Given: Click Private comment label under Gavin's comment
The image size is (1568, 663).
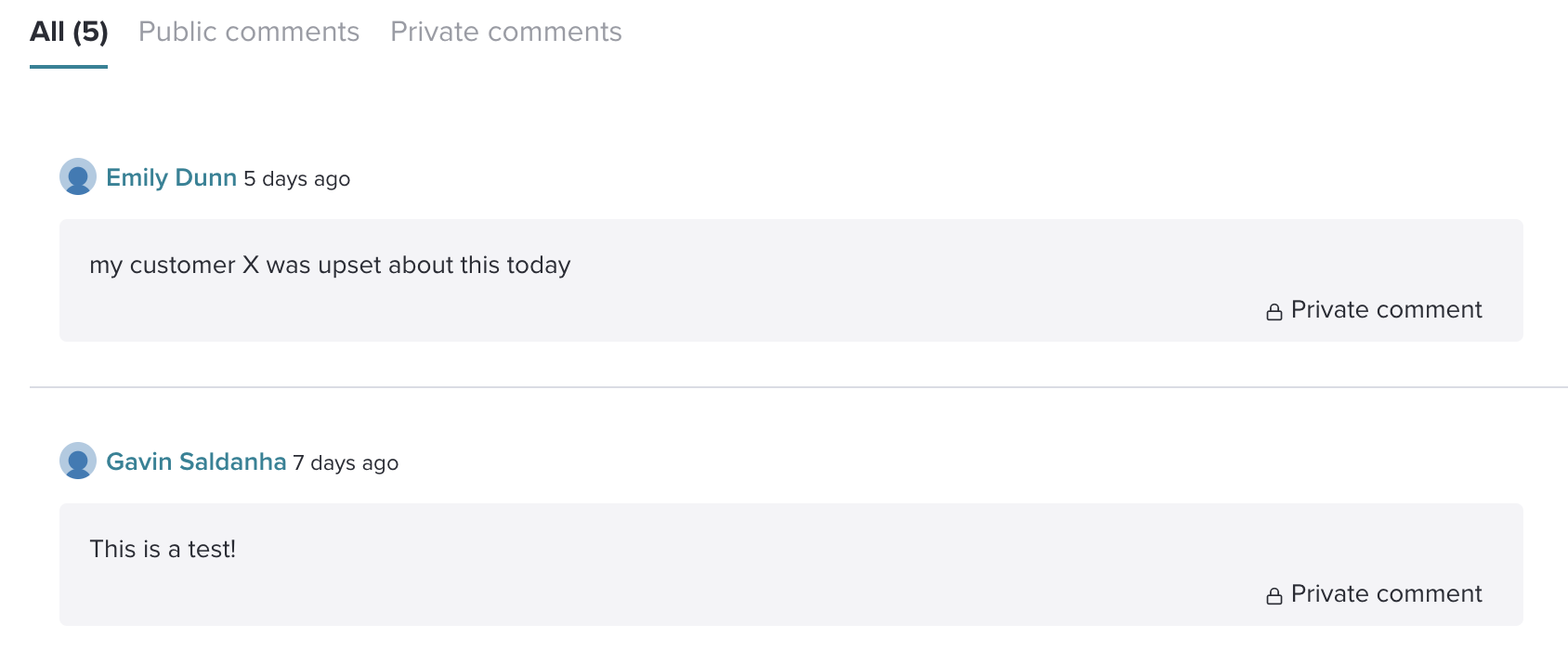Looking at the screenshot, I should [1386, 593].
